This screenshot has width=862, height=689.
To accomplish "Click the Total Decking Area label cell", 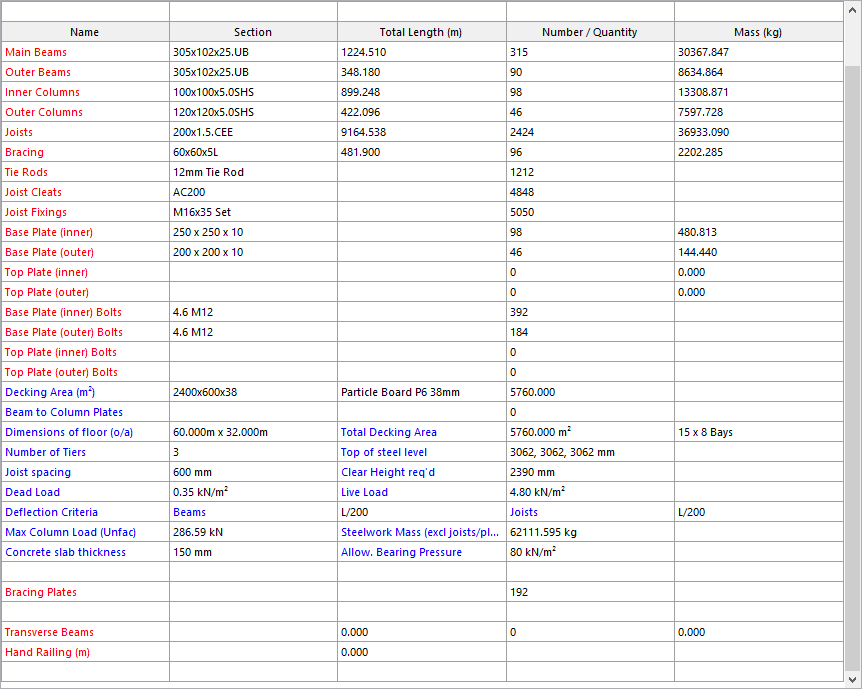I will pyautogui.click(x=422, y=432).
